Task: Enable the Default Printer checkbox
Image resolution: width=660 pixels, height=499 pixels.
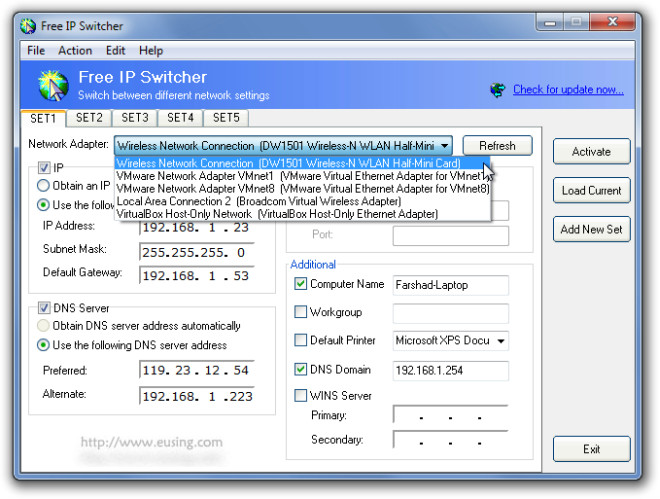Action: pyautogui.click(x=300, y=340)
